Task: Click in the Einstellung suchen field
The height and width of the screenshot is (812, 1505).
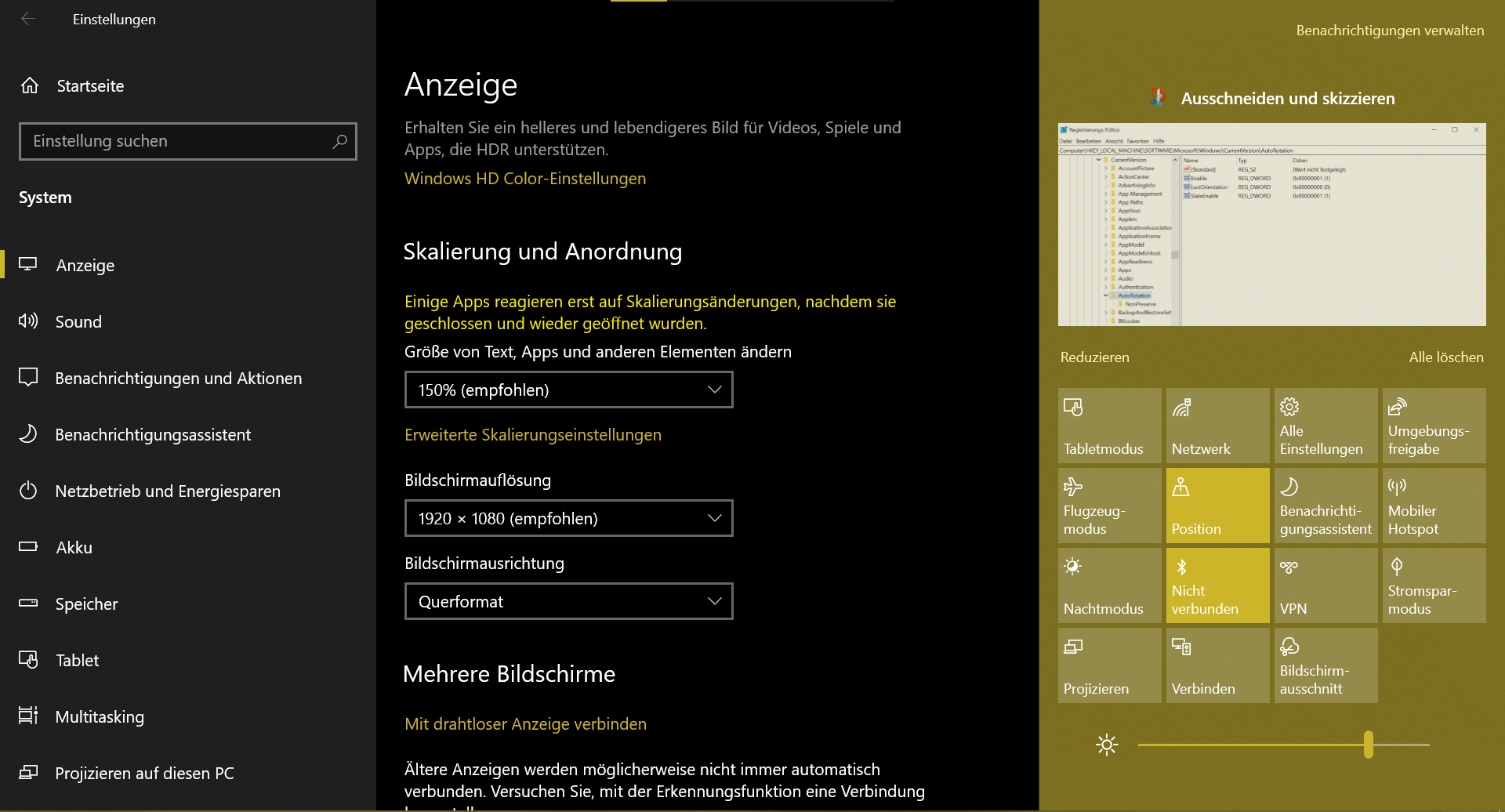Action: (x=188, y=141)
